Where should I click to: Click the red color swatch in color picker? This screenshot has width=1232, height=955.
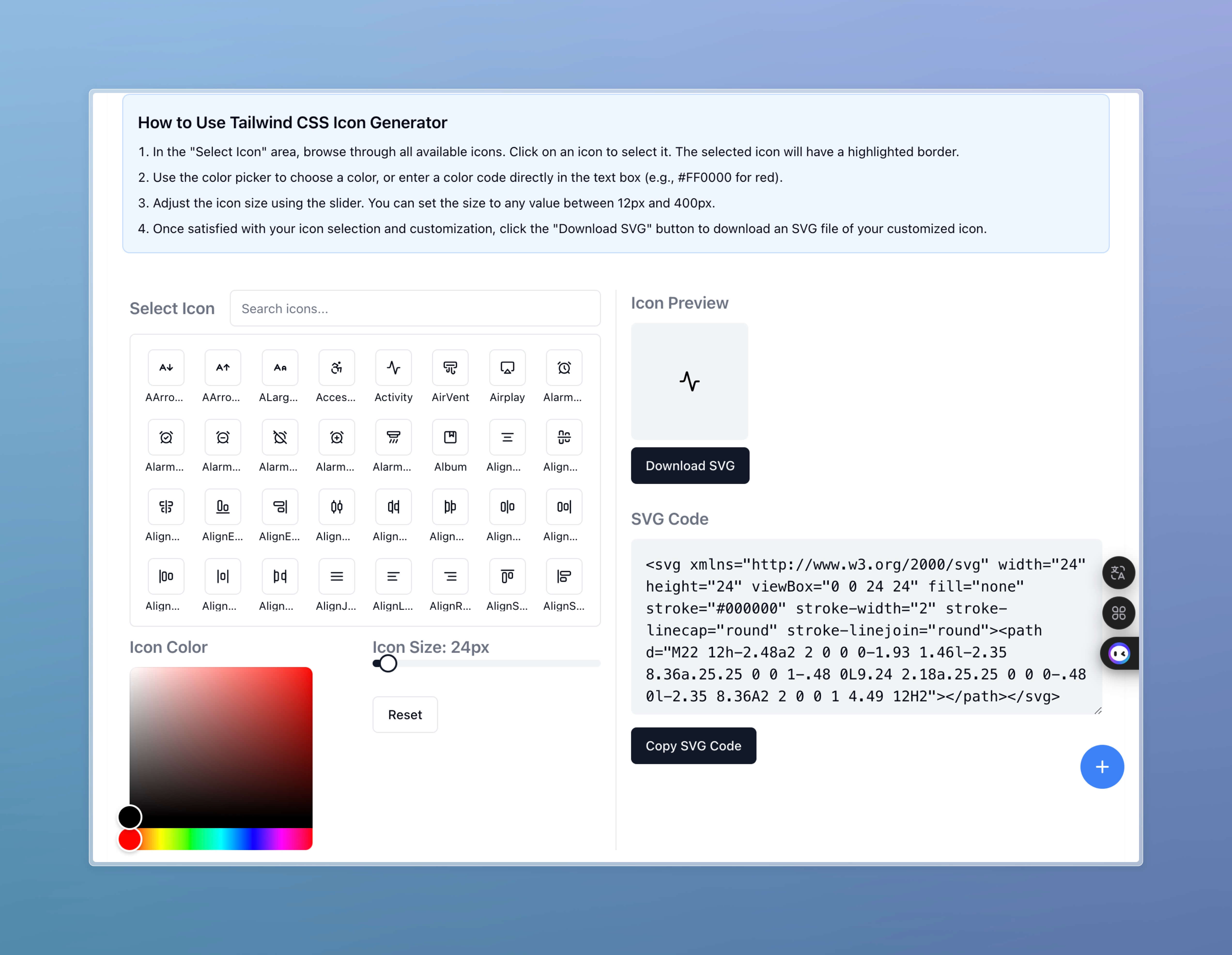point(130,840)
